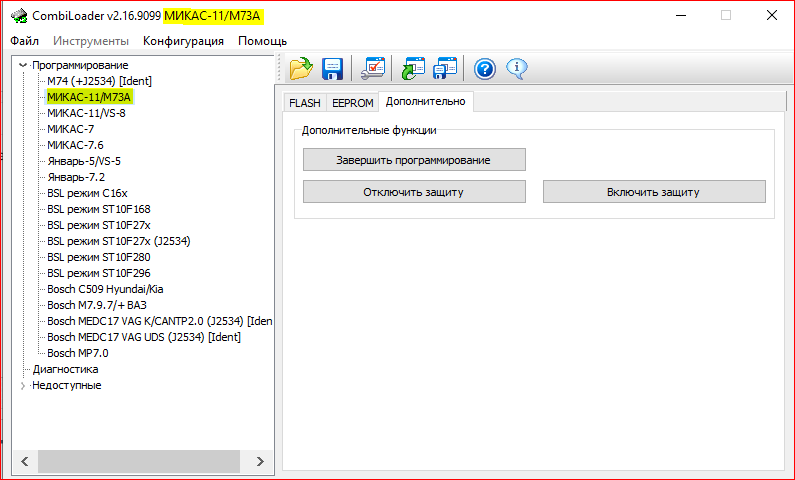The width and height of the screenshot is (795, 480).
Task: Open the Файл menu
Action: click(25, 41)
